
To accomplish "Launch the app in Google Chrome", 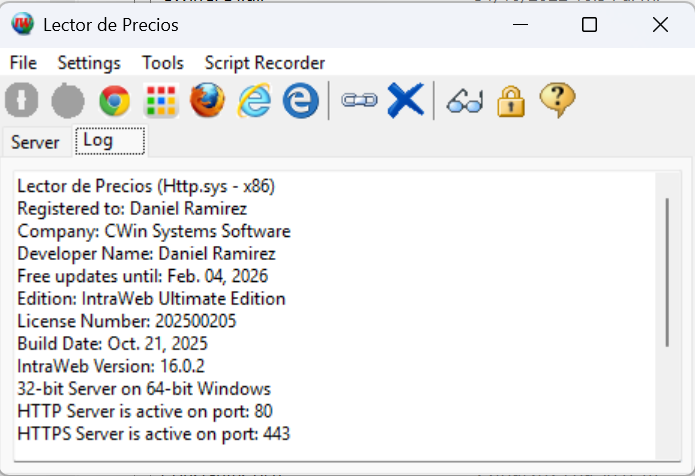I will (115, 101).
